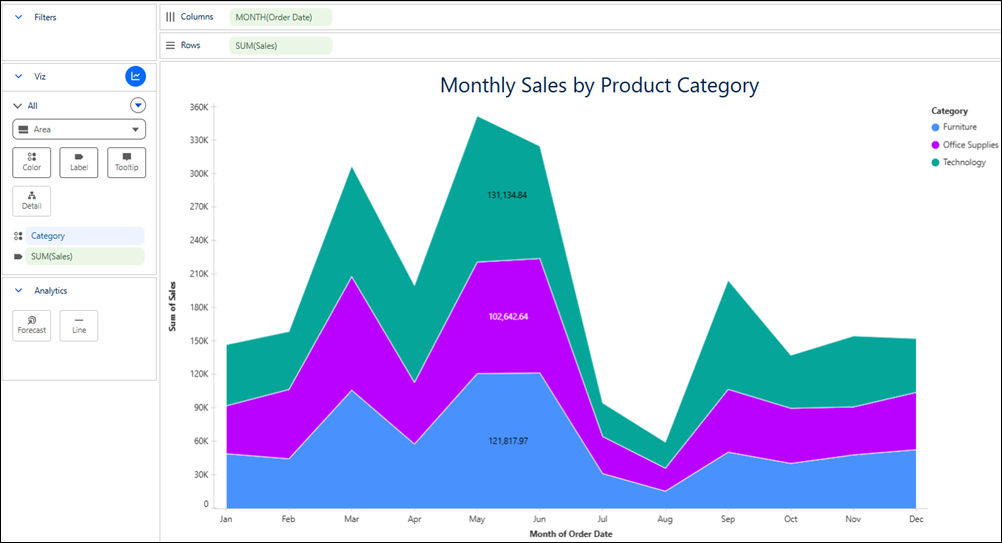Click the Analytics section label
This screenshot has height=543, width=1002.
click(50, 291)
